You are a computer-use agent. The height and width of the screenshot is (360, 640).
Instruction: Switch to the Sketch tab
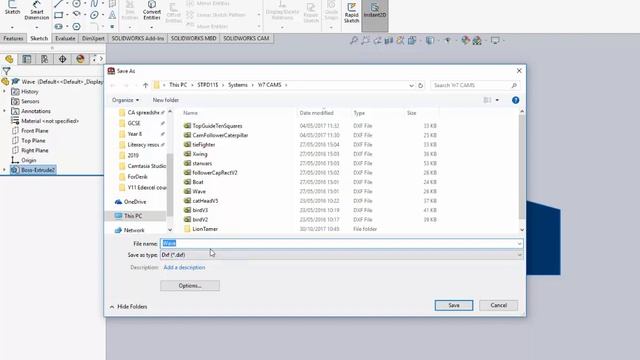click(39, 38)
